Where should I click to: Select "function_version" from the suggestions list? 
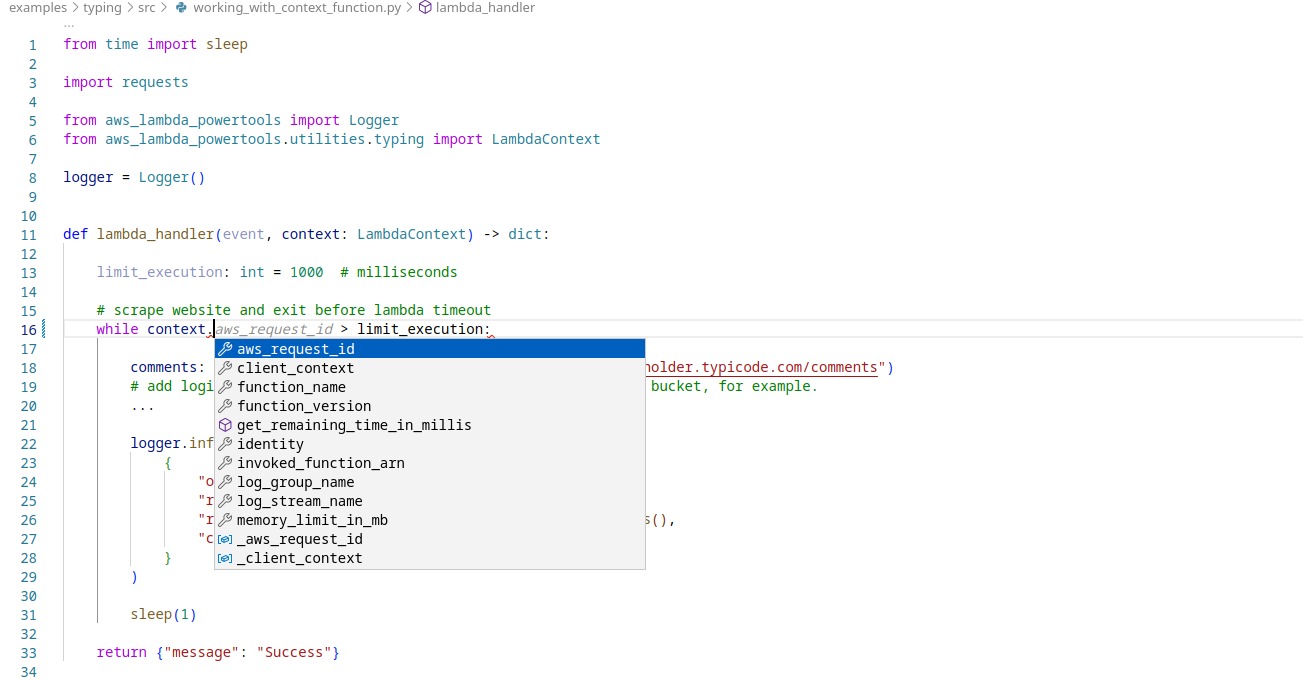[305, 406]
